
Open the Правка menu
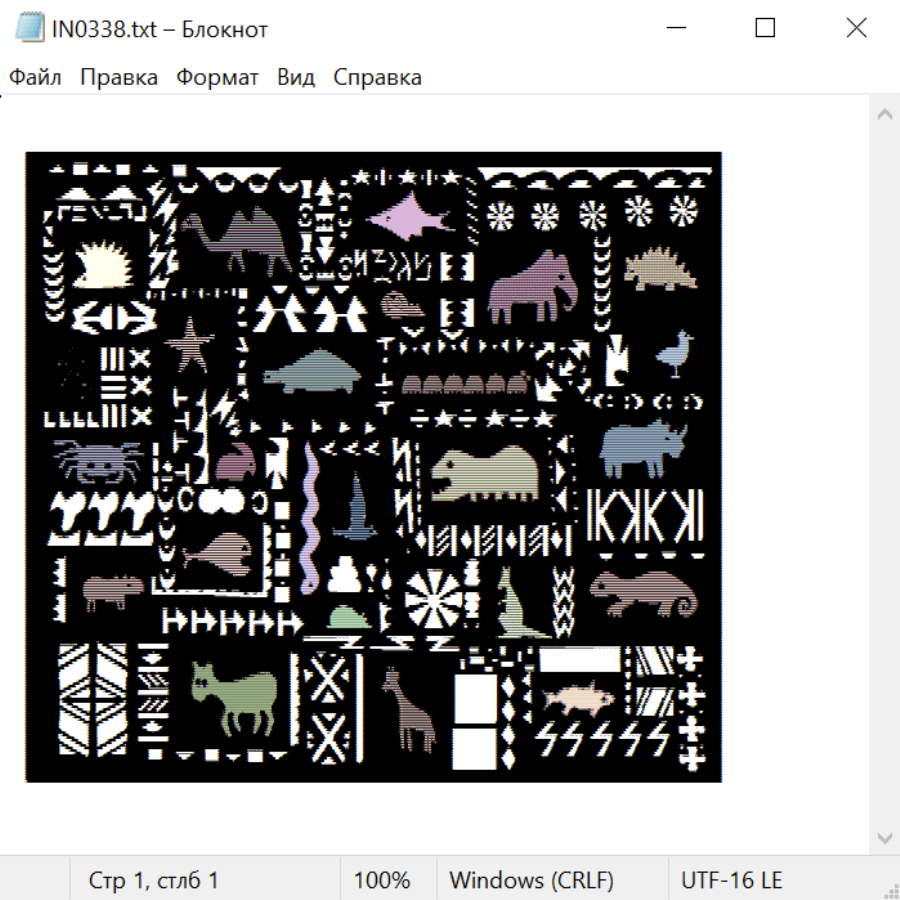(x=119, y=77)
